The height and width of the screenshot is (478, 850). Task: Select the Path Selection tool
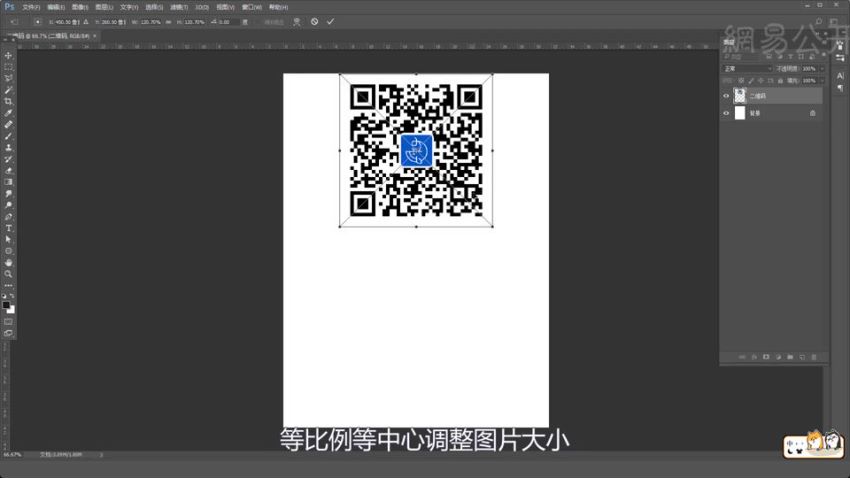(8, 240)
